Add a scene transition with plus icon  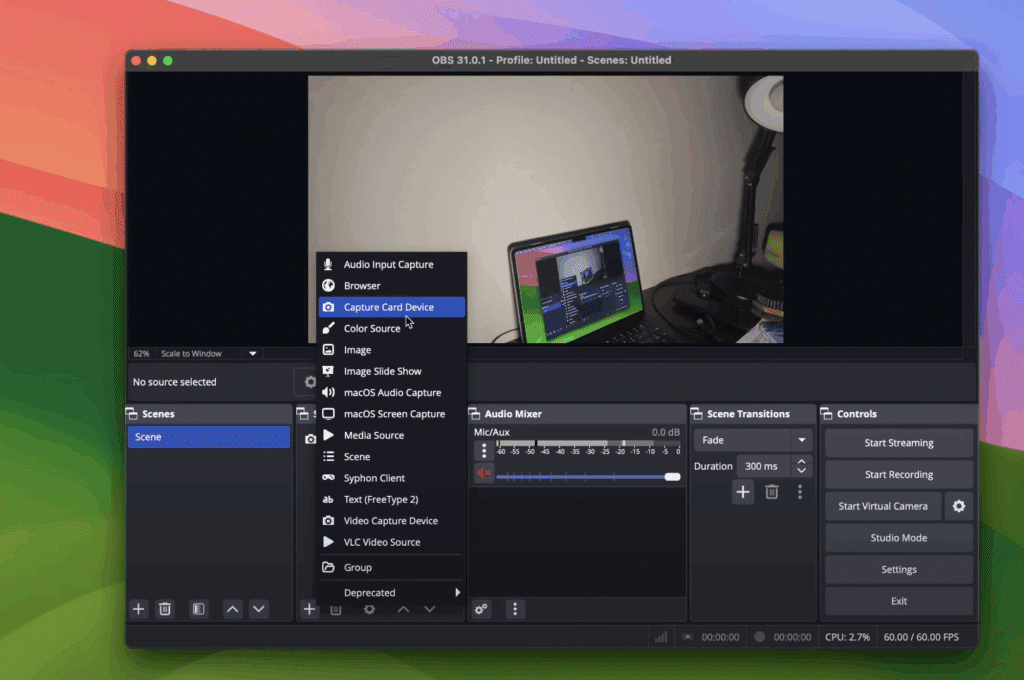point(742,491)
